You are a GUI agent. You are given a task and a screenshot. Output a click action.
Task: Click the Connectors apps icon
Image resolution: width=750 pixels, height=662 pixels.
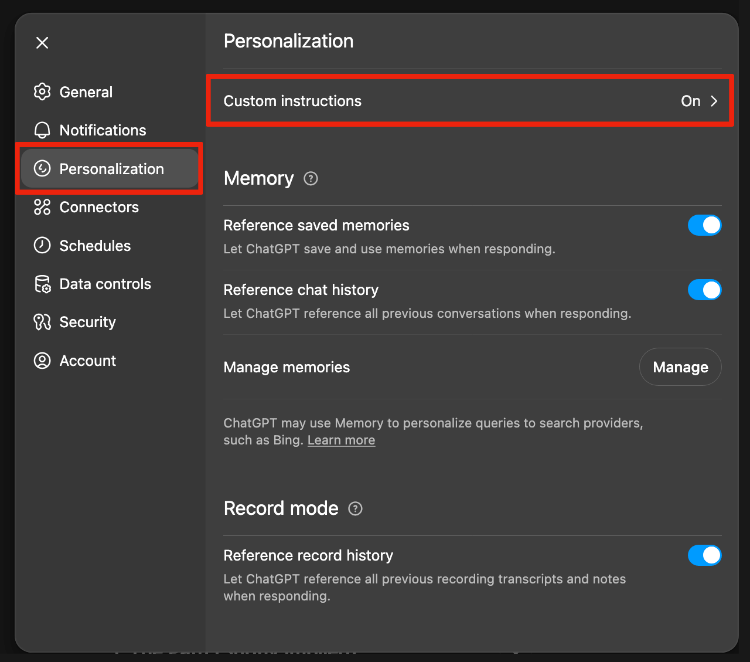coord(42,207)
